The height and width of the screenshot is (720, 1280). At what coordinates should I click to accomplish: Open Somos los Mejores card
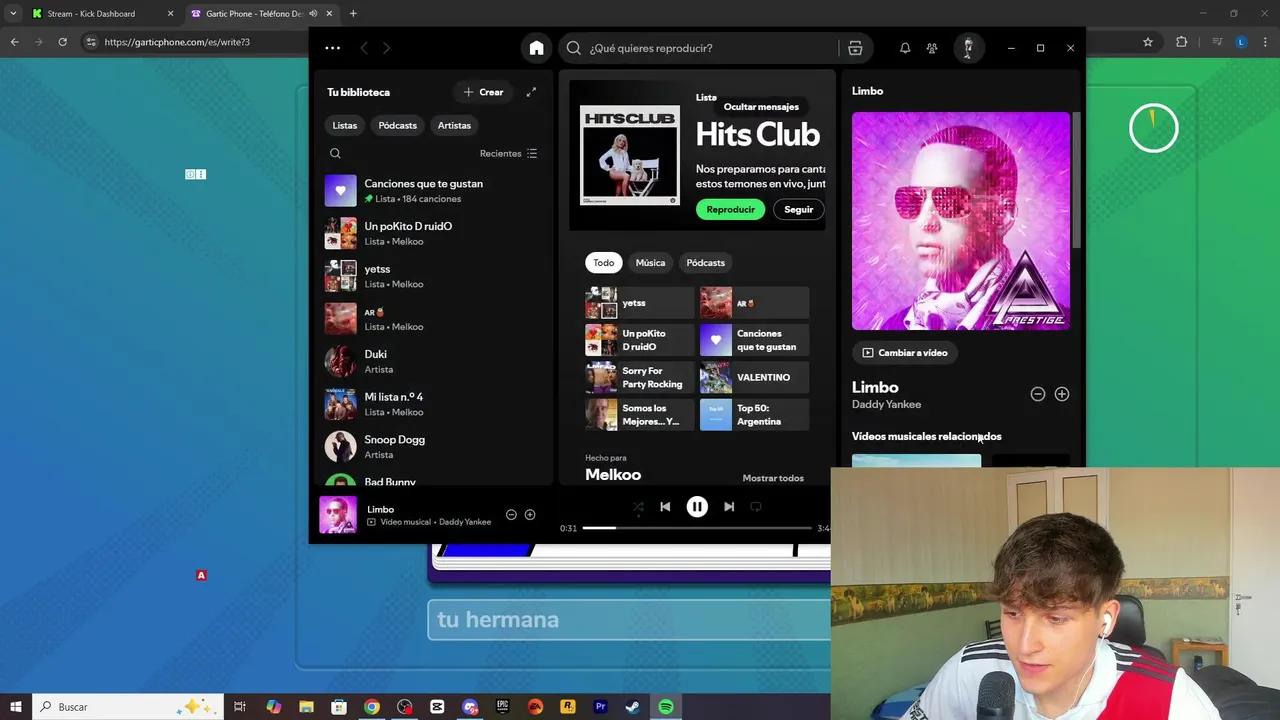click(640, 414)
